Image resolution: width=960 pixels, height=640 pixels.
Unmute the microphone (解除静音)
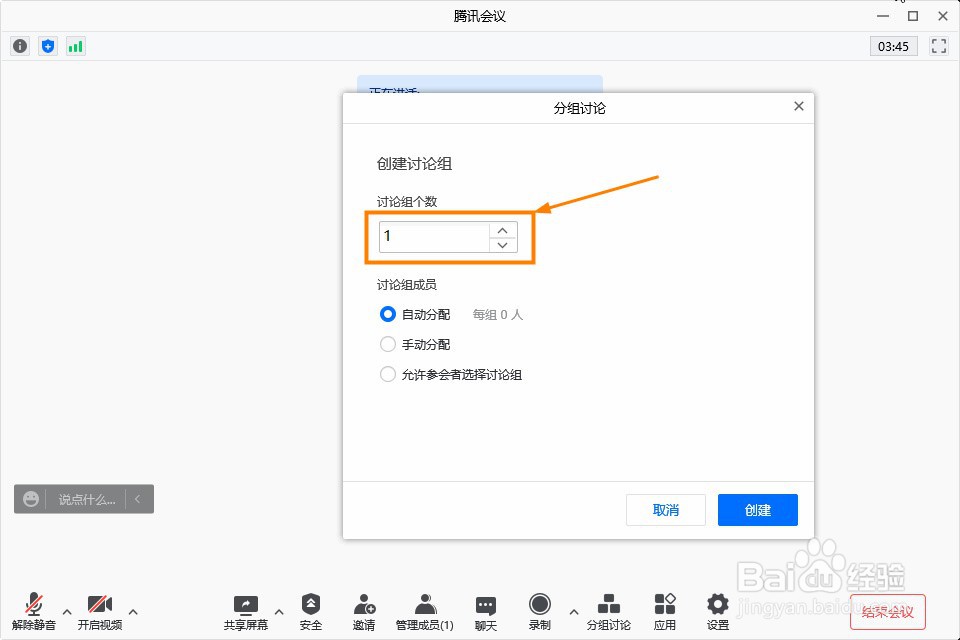tap(34, 612)
